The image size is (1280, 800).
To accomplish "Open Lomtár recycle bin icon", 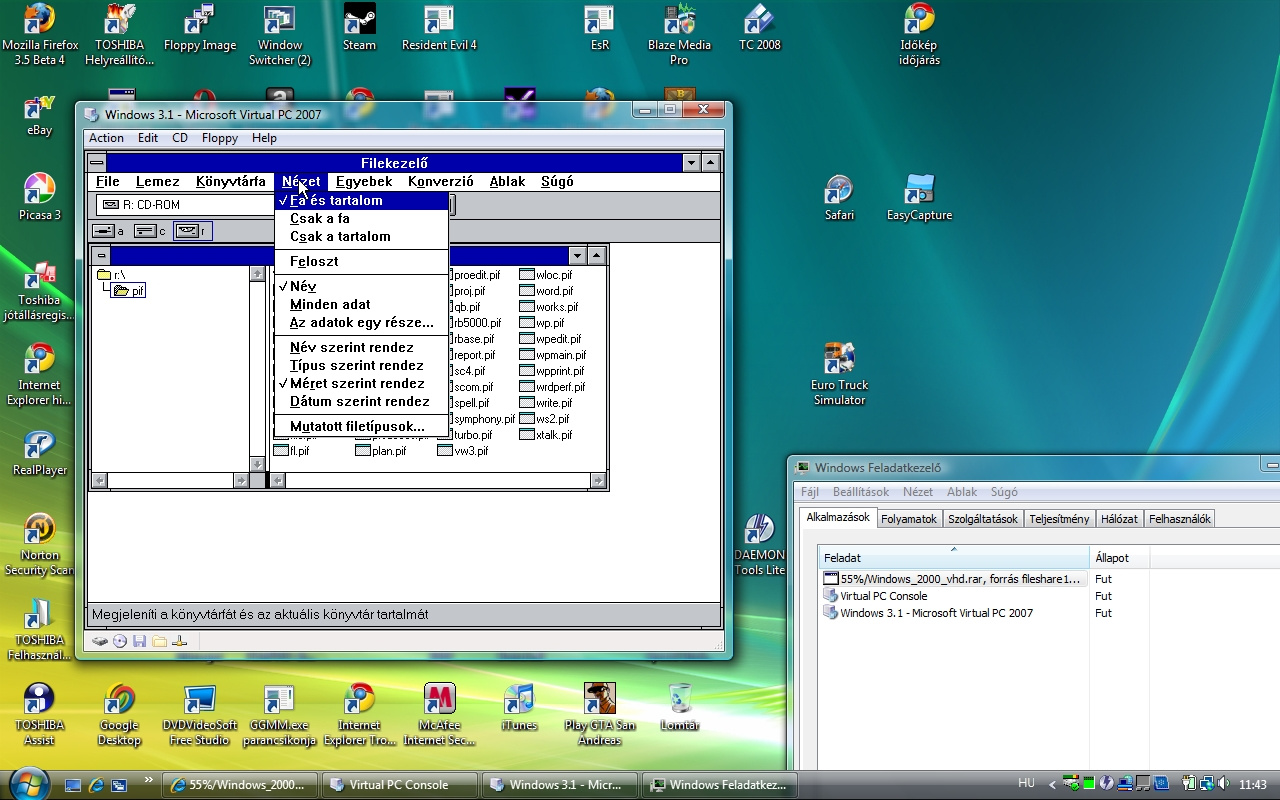I will click(680, 707).
